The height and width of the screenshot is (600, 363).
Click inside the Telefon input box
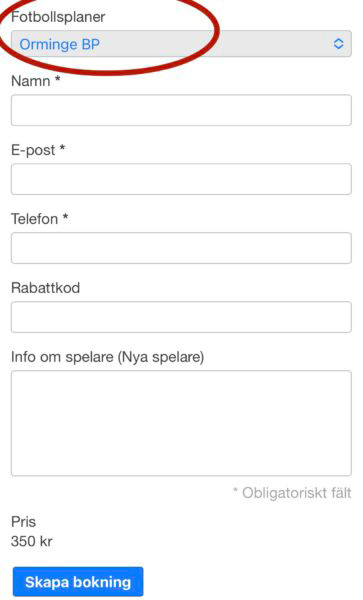(181, 248)
